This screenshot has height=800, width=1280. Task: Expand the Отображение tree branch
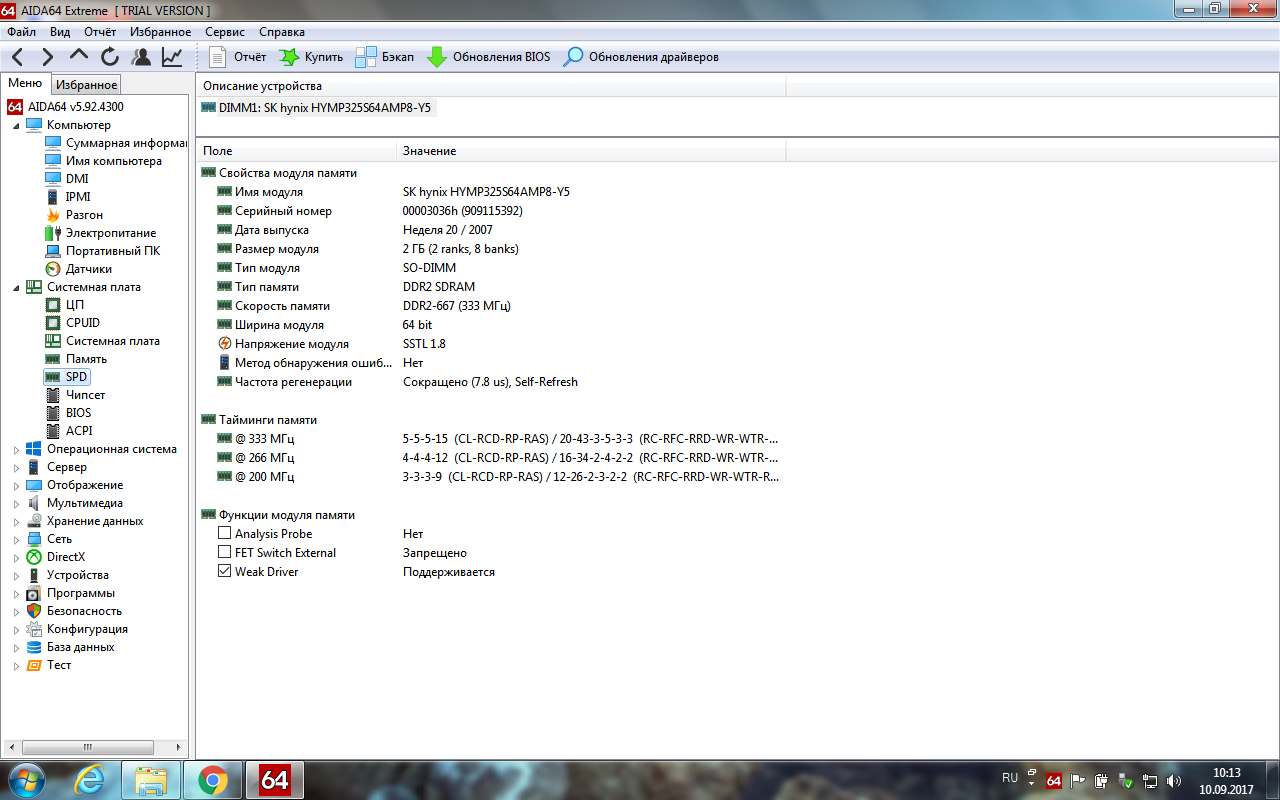click(16, 485)
